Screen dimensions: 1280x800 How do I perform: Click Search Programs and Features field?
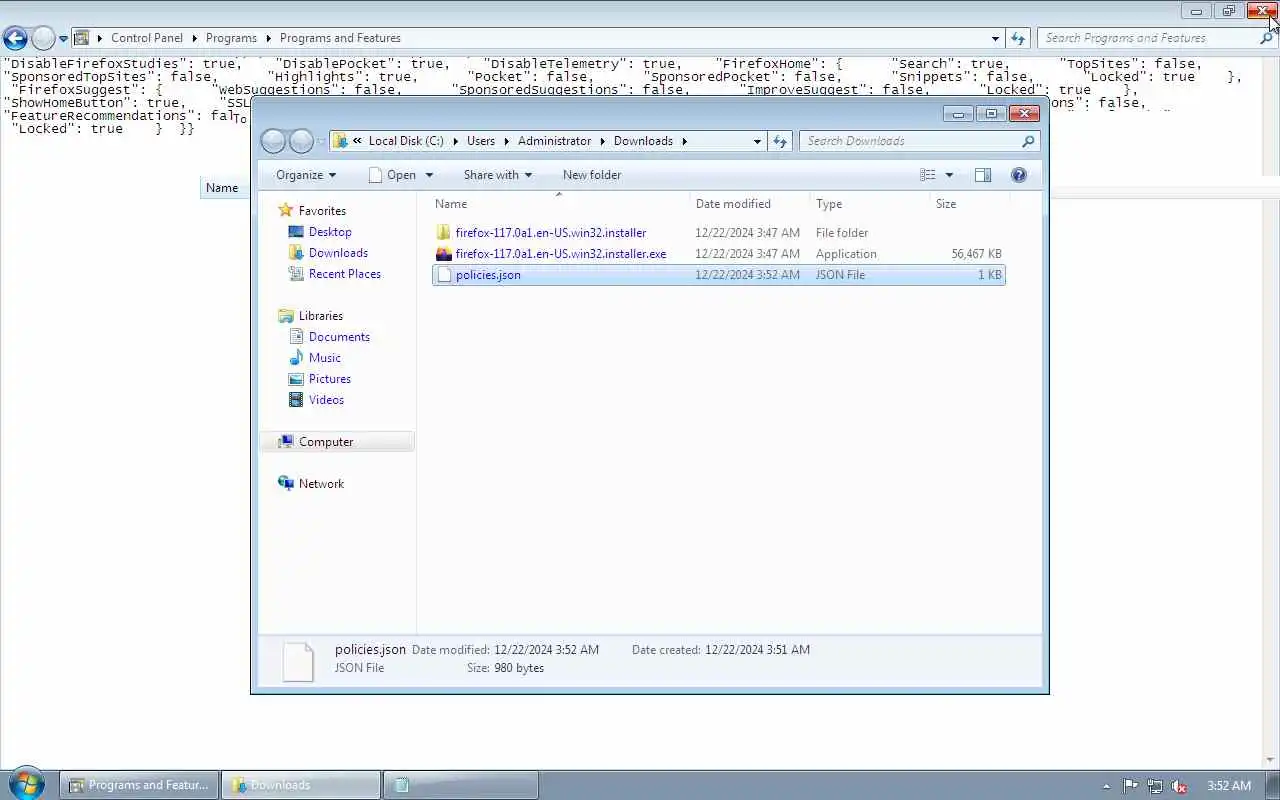coord(1148,38)
